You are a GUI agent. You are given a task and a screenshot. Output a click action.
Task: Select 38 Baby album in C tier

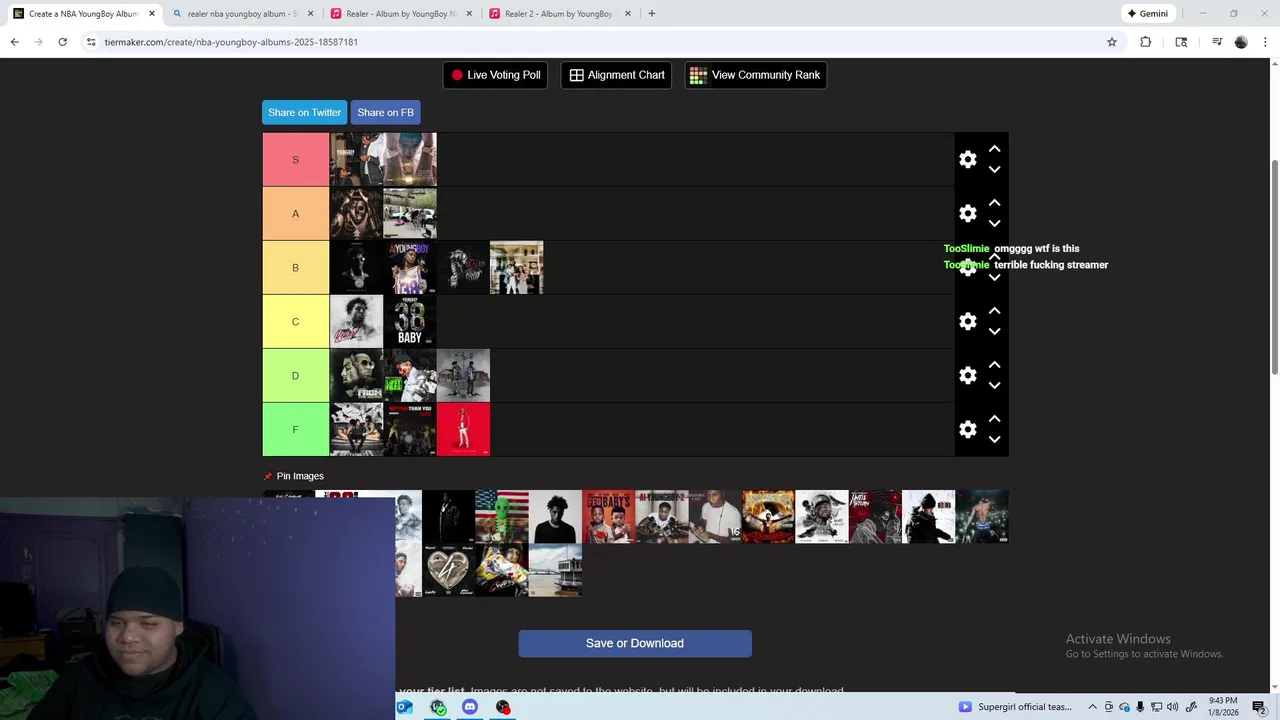(x=410, y=322)
